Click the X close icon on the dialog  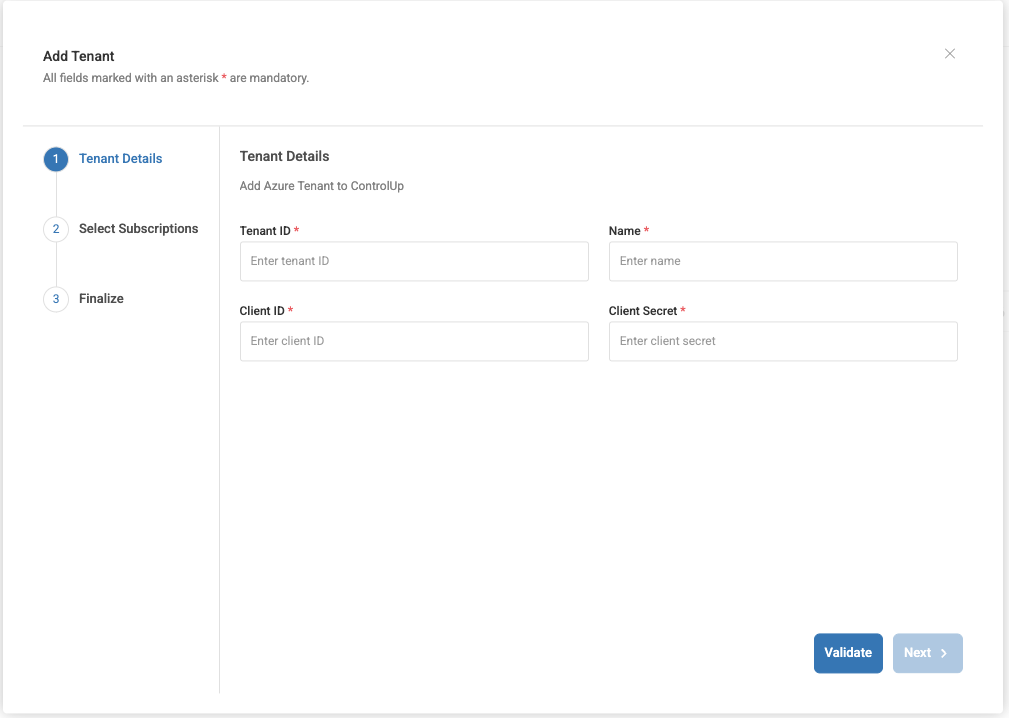[949, 53]
